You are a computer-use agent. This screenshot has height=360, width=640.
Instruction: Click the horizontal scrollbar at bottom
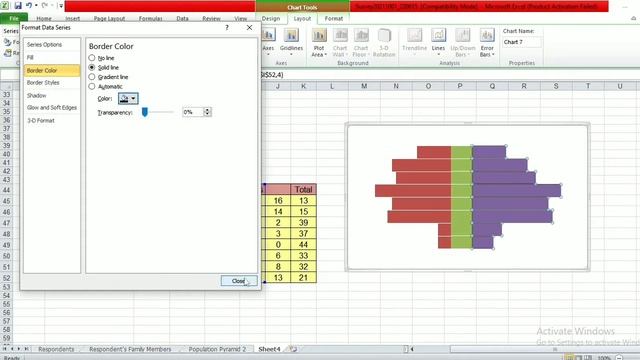pos(545,349)
